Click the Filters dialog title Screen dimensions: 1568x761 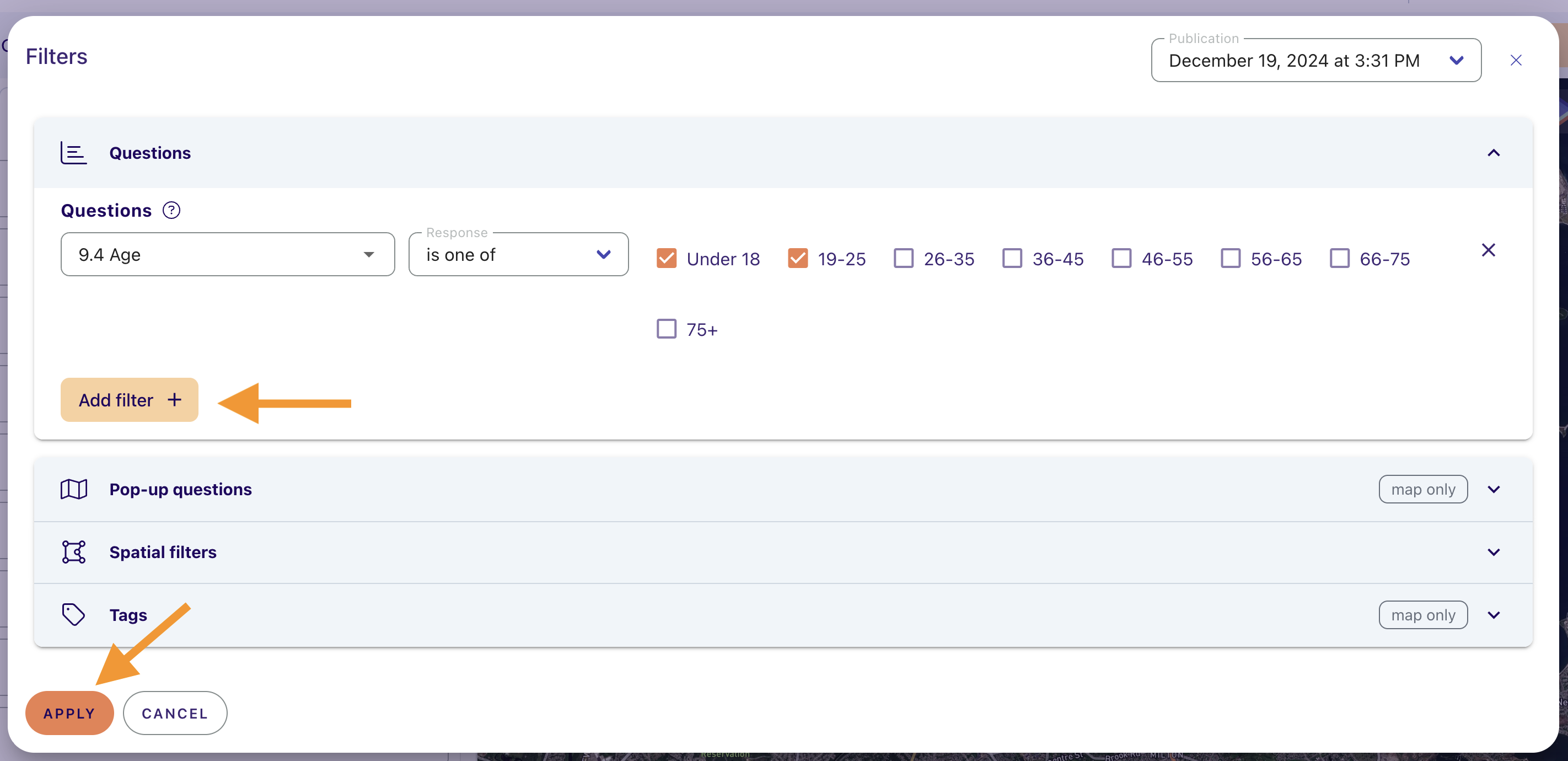pyautogui.click(x=57, y=57)
